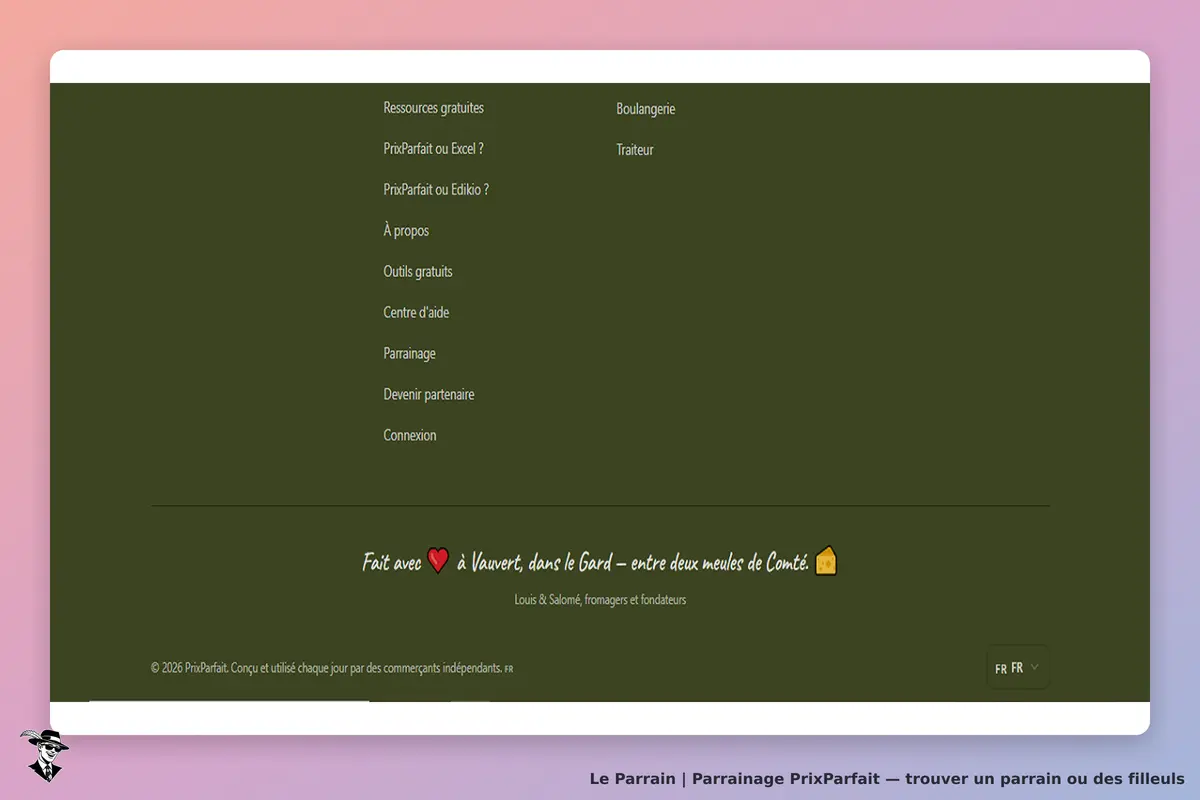
Task: Click the 'Louis & Salomé, fromagers et fondateurs' text
Action: [600, 600]
